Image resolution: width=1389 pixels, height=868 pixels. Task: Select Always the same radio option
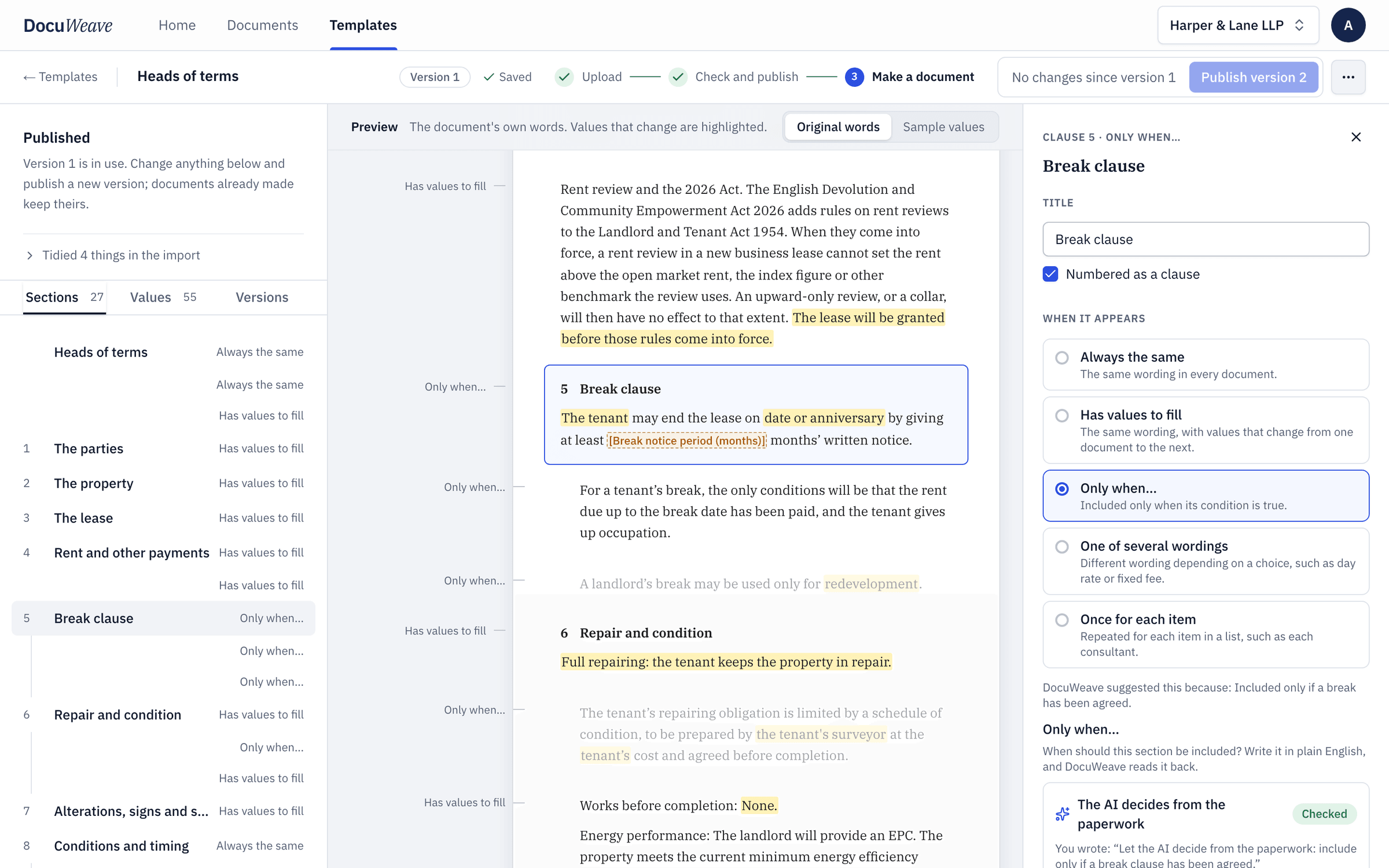pos(1206,365)
